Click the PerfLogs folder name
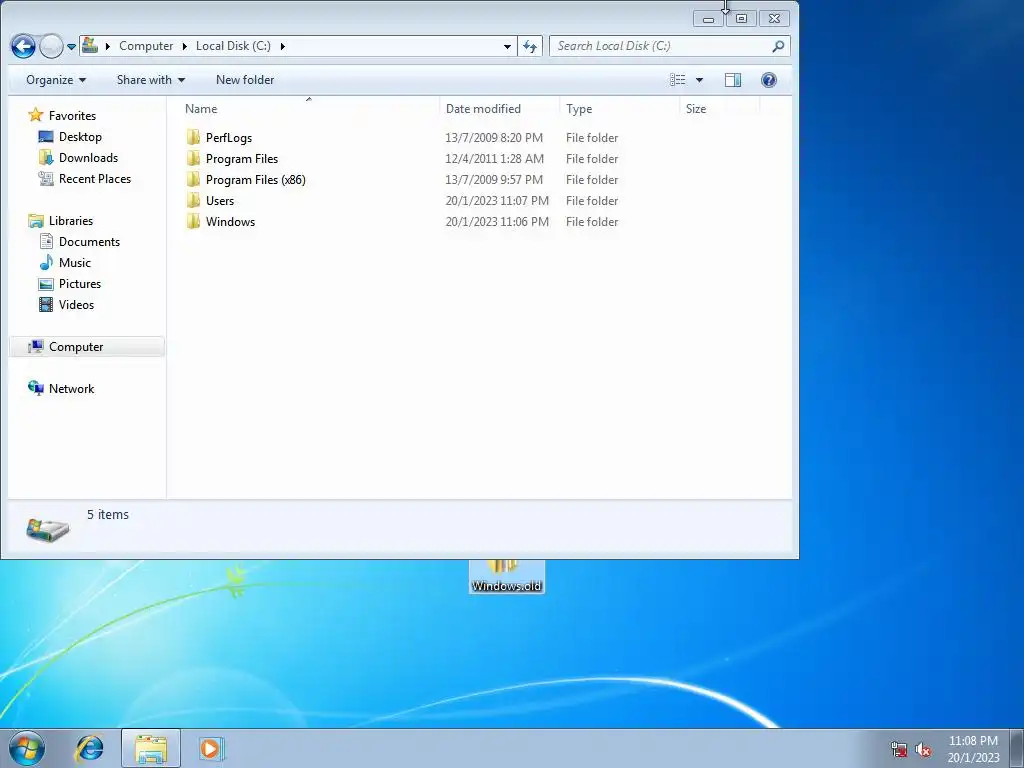The height and width of the screenshot is (768, 1024). (229, 138)
